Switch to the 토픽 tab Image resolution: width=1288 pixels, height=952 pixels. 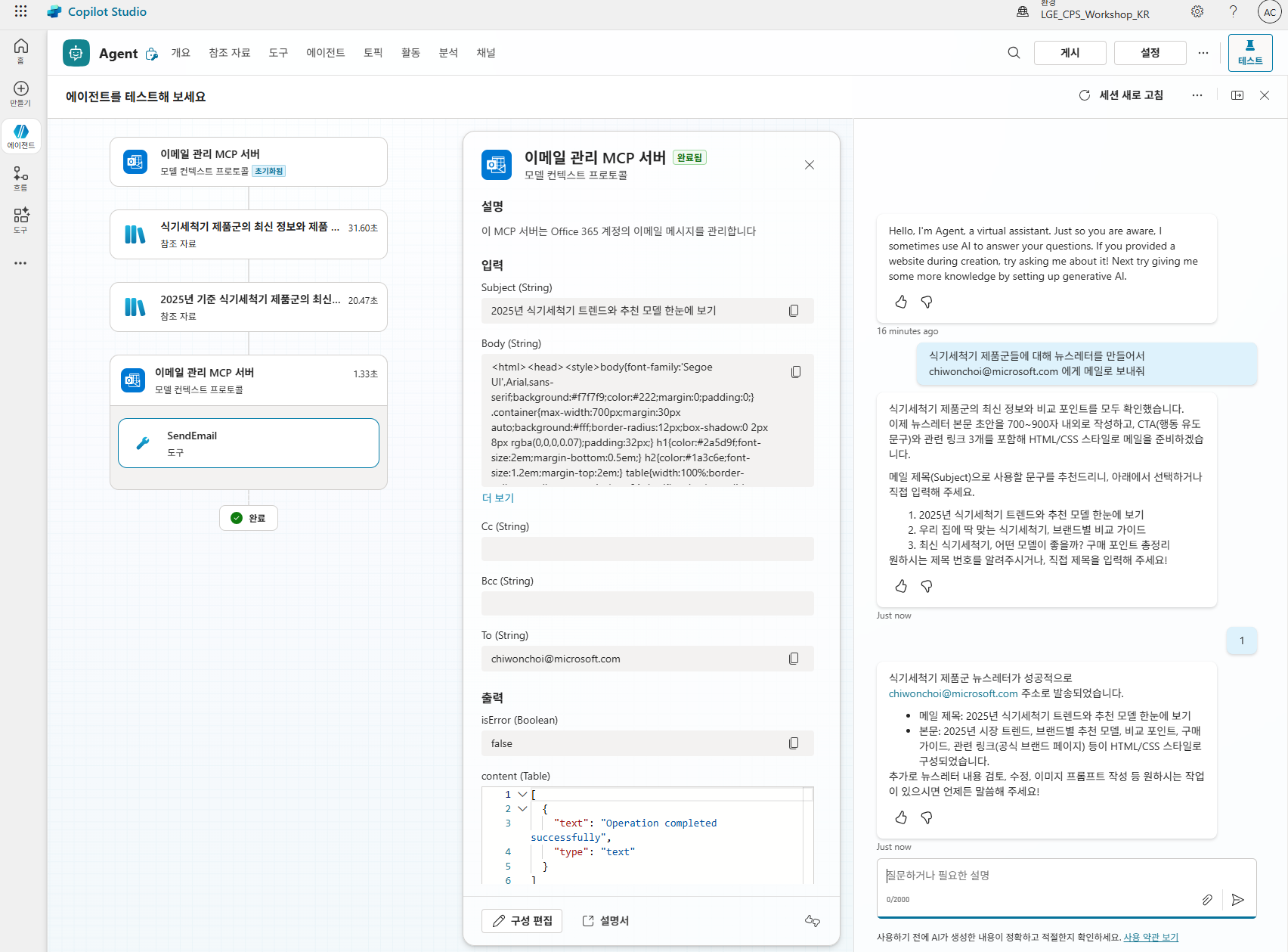coord(373,53)
